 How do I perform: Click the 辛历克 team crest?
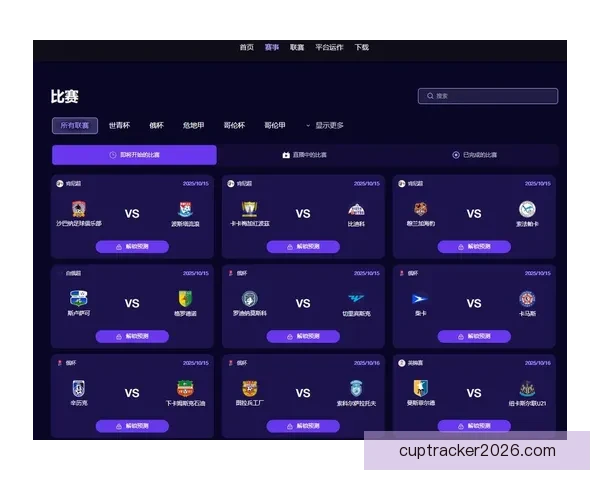(79, 389)
